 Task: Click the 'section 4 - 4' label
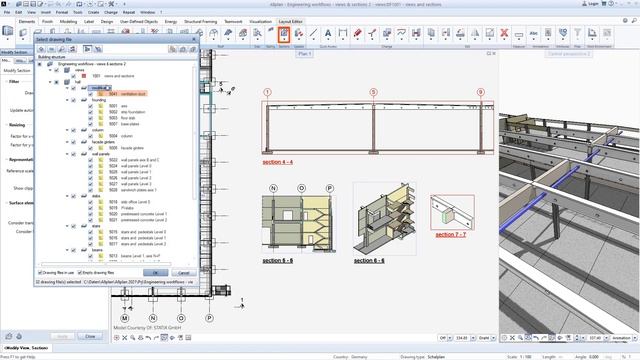[x=278, y=162]
